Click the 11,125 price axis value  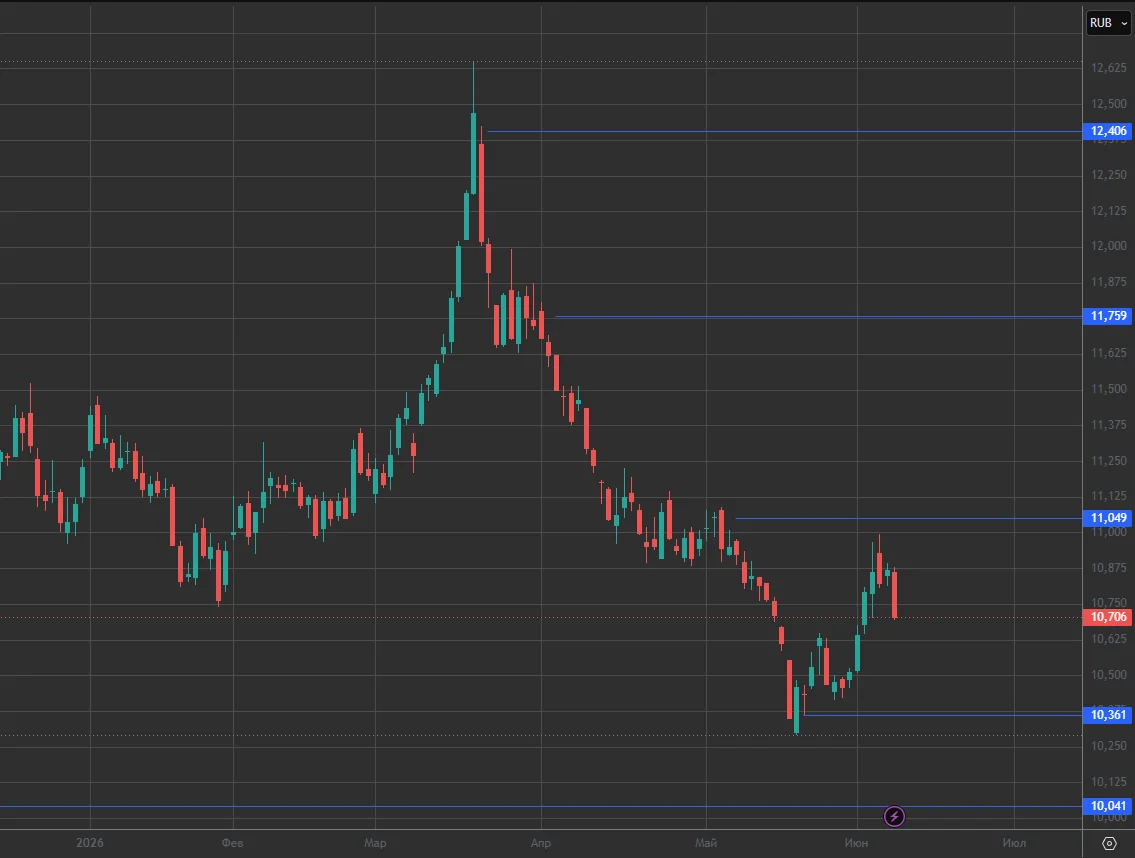tap(1109, 496)
